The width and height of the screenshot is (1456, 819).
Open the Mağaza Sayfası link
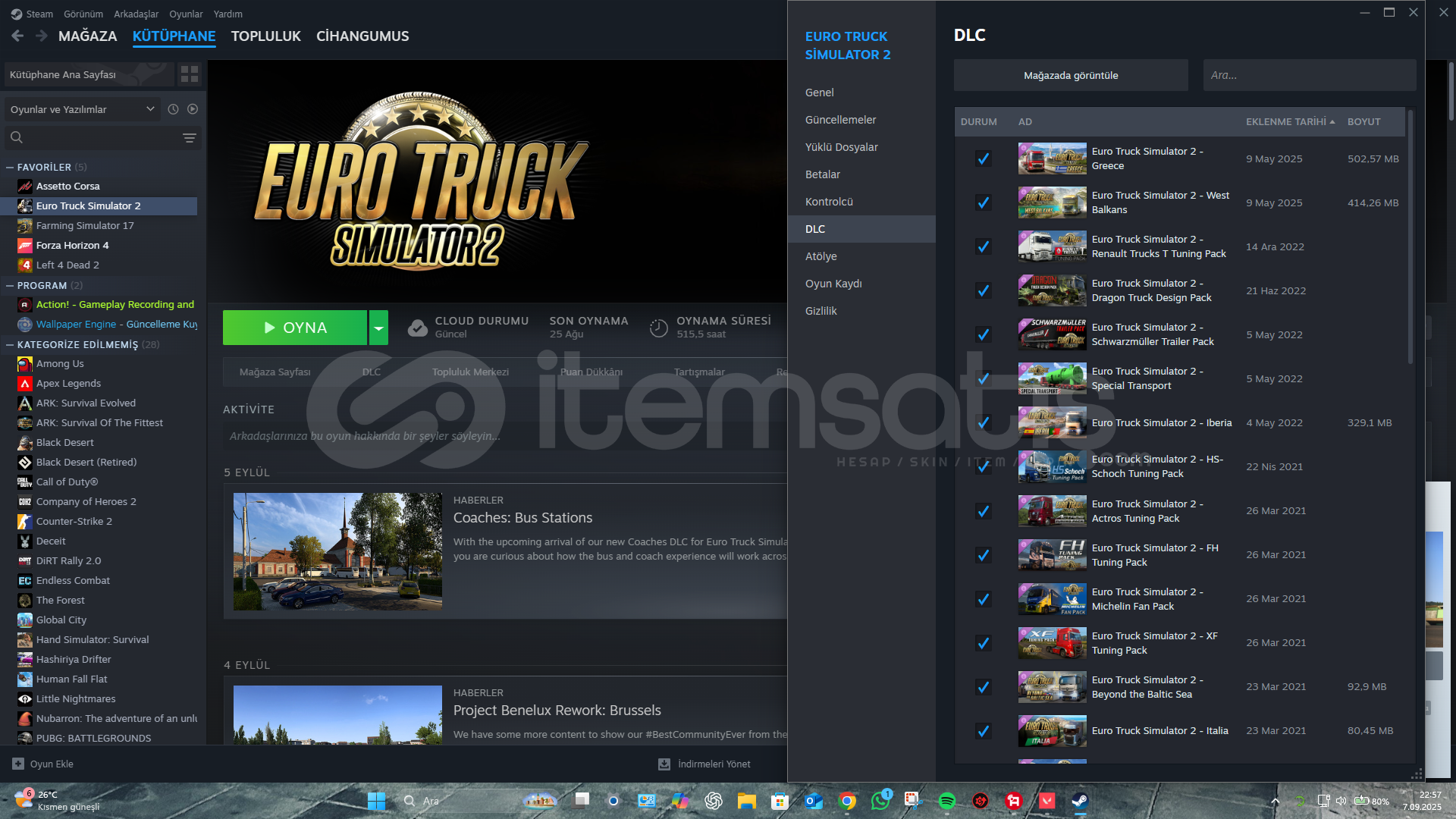pos(275,372)
